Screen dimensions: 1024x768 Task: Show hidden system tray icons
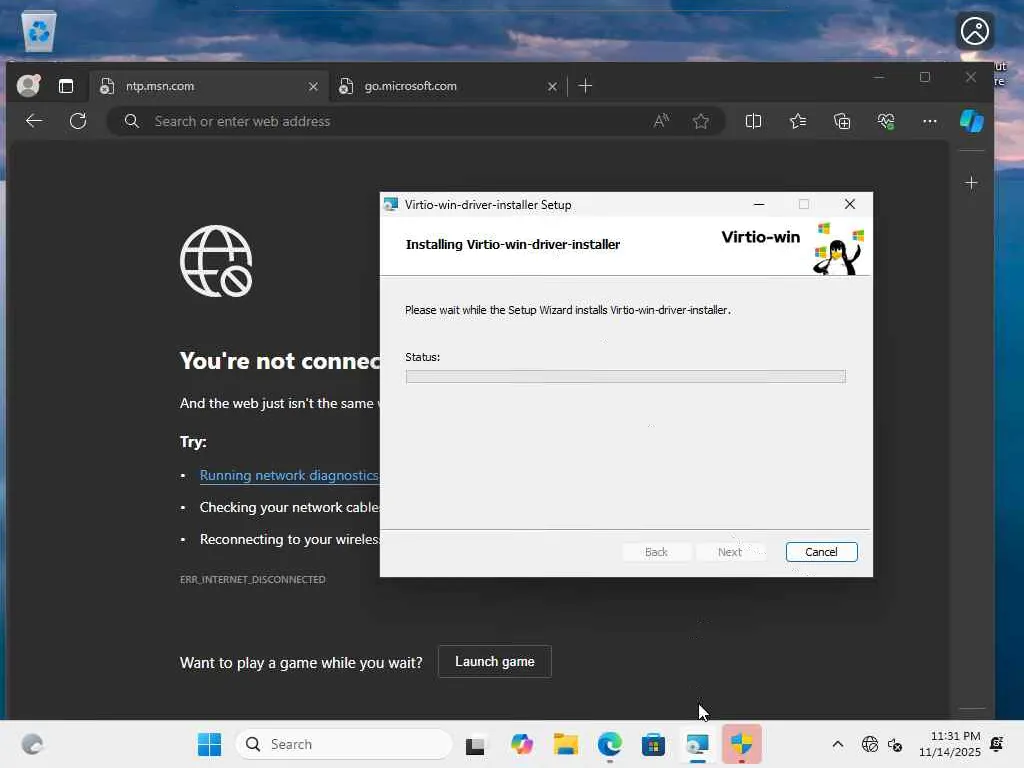click(838, 744)
